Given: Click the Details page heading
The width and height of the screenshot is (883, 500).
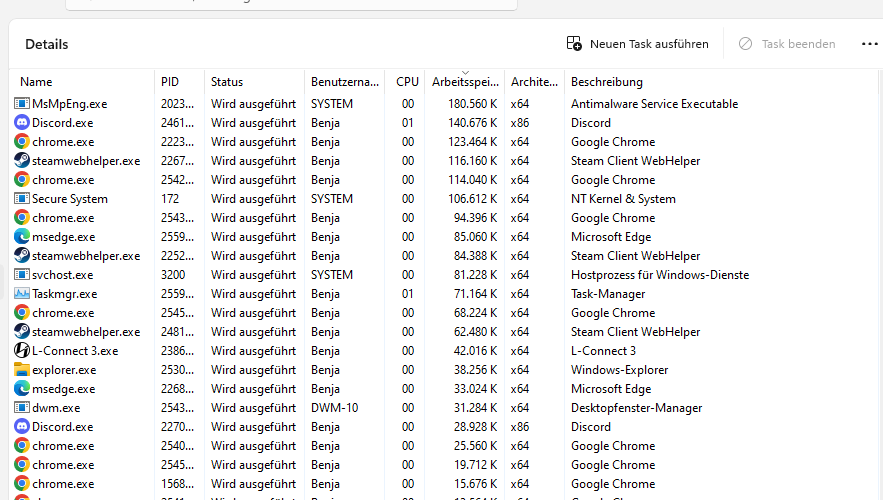Looking at the screenshot, I should 47,44.
